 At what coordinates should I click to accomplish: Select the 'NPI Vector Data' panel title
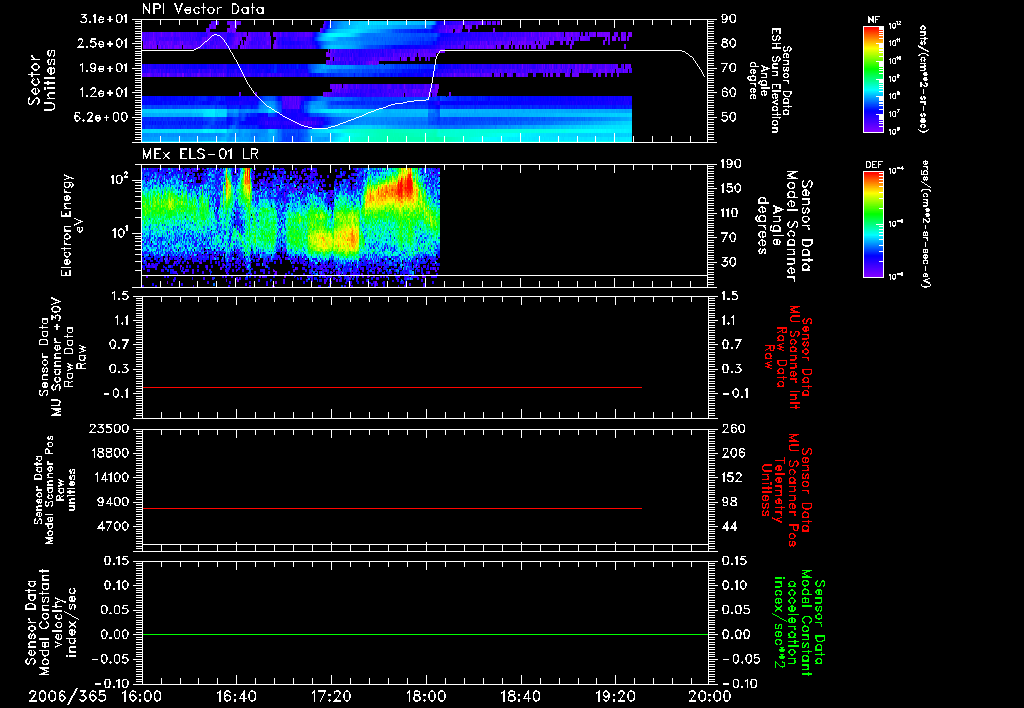pos(203,9)
